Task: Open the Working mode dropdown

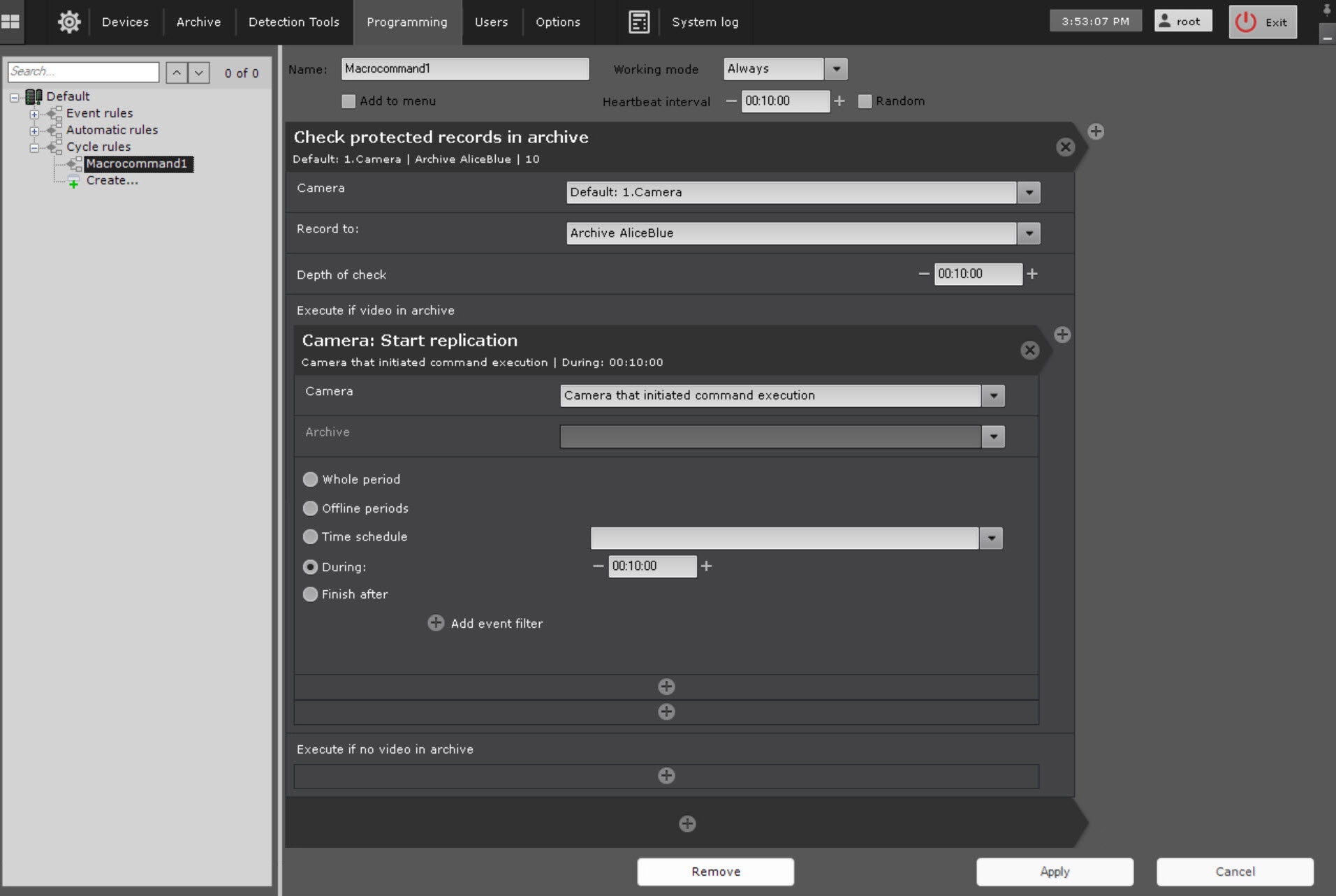Action: click(x=836, y=69)
